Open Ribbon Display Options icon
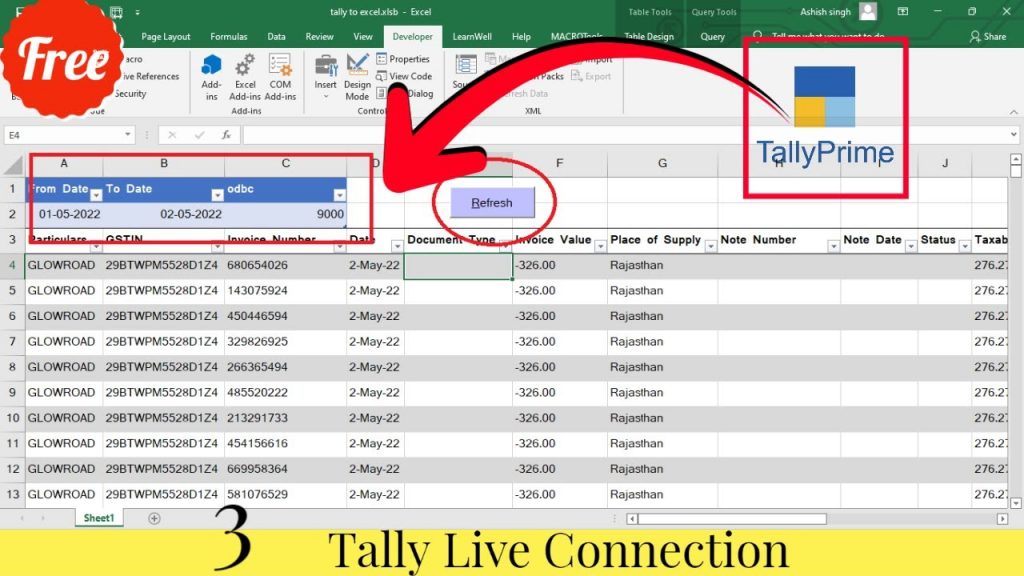The height and width of the screenshot is (576, 1024). tap(903, 12)
